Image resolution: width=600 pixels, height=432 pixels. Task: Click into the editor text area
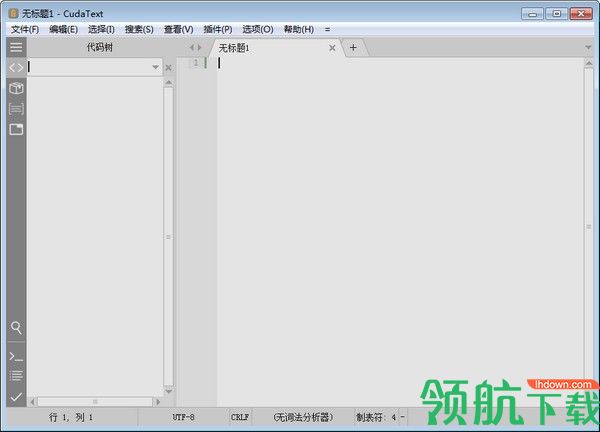tap(400, 231)
